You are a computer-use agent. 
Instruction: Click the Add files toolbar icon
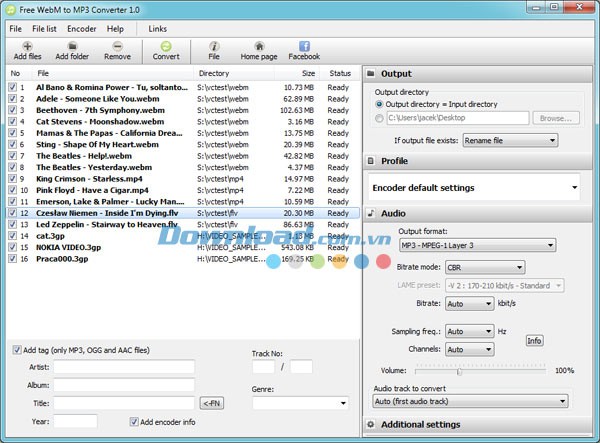[x=27, y=46]
